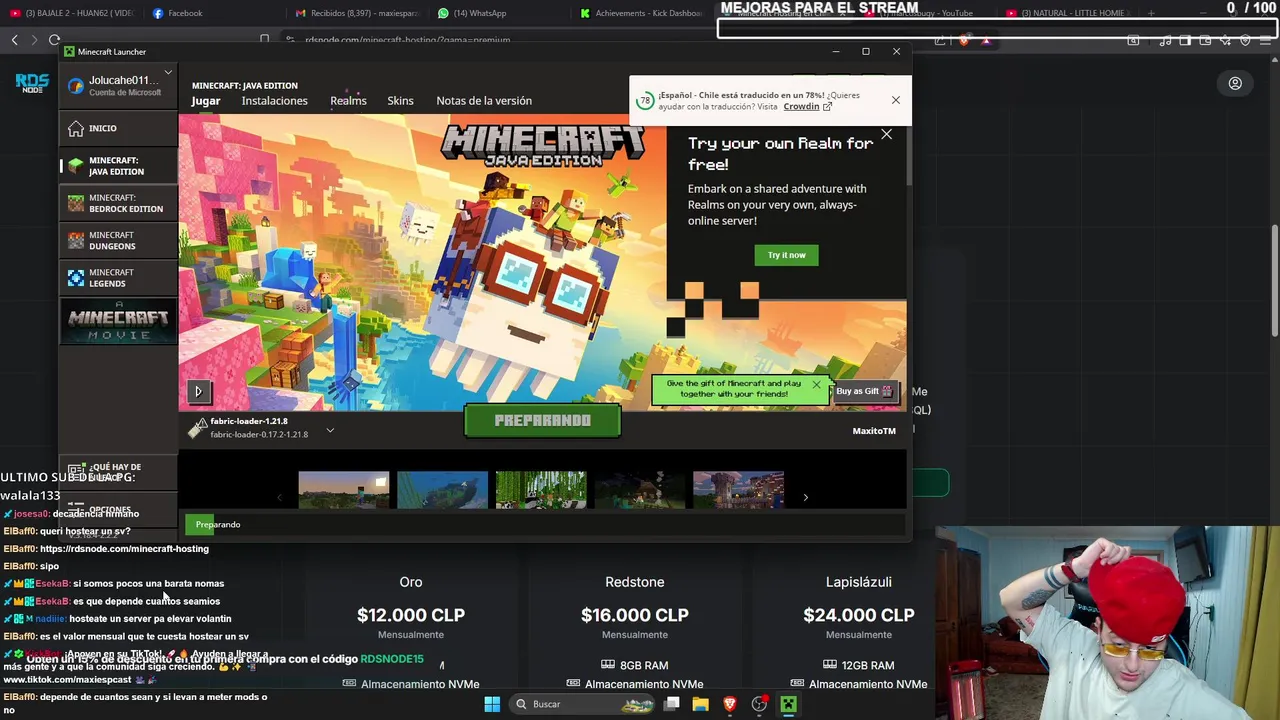Image resolution: width=1280 pixels, height=720 pixels.
Task: Switch to the Jugar tab
Action: click(206, 101)
